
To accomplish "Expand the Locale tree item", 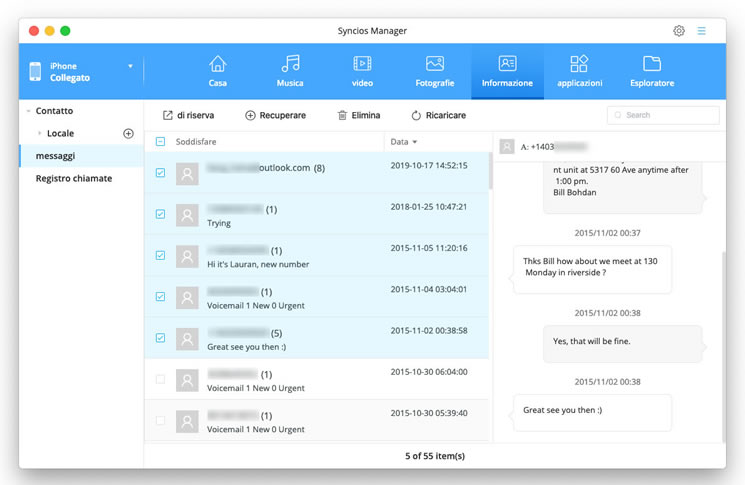I will point(40,133).
